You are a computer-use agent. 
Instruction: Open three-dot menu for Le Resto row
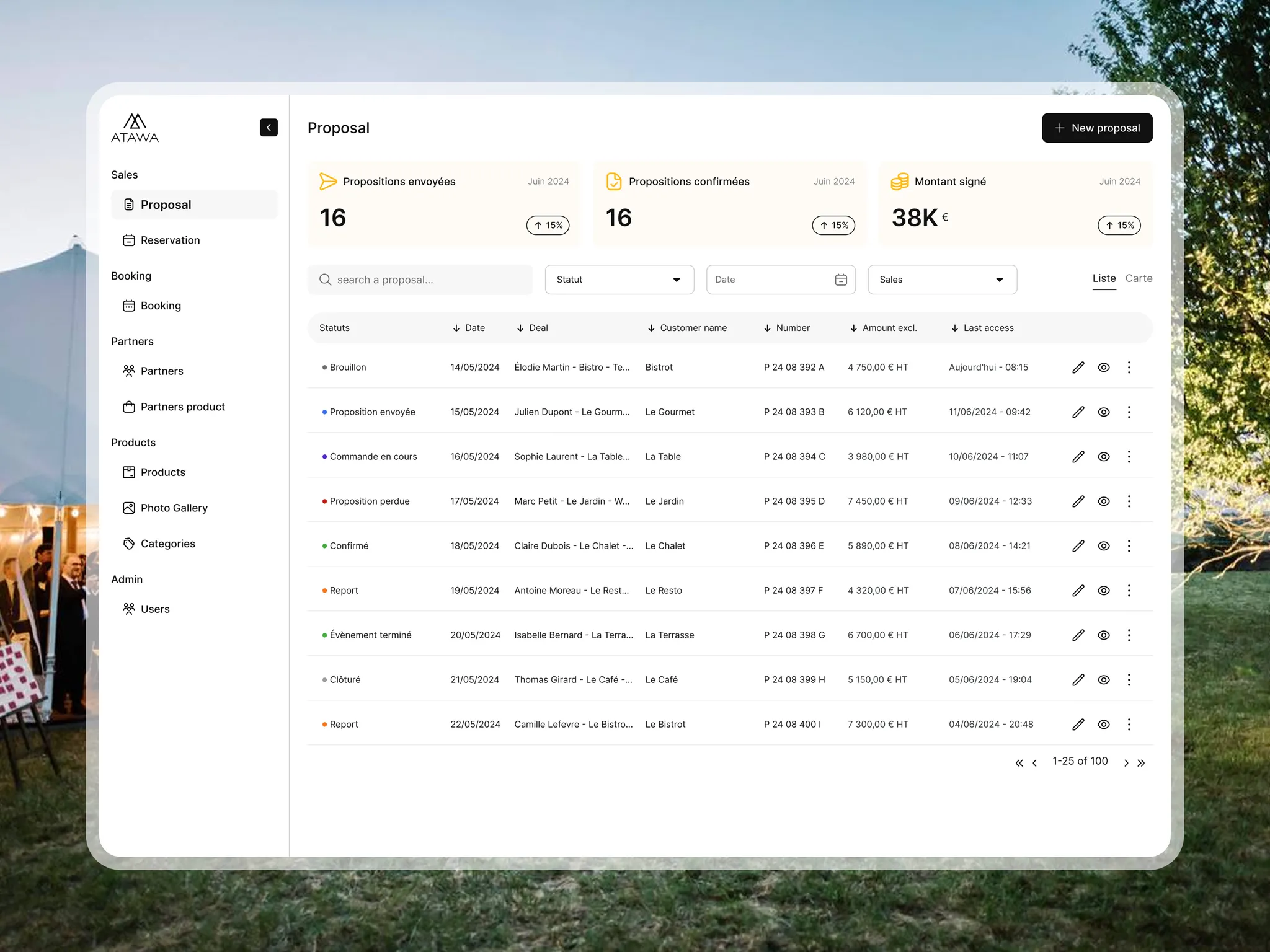click(x=1129, y=591)
